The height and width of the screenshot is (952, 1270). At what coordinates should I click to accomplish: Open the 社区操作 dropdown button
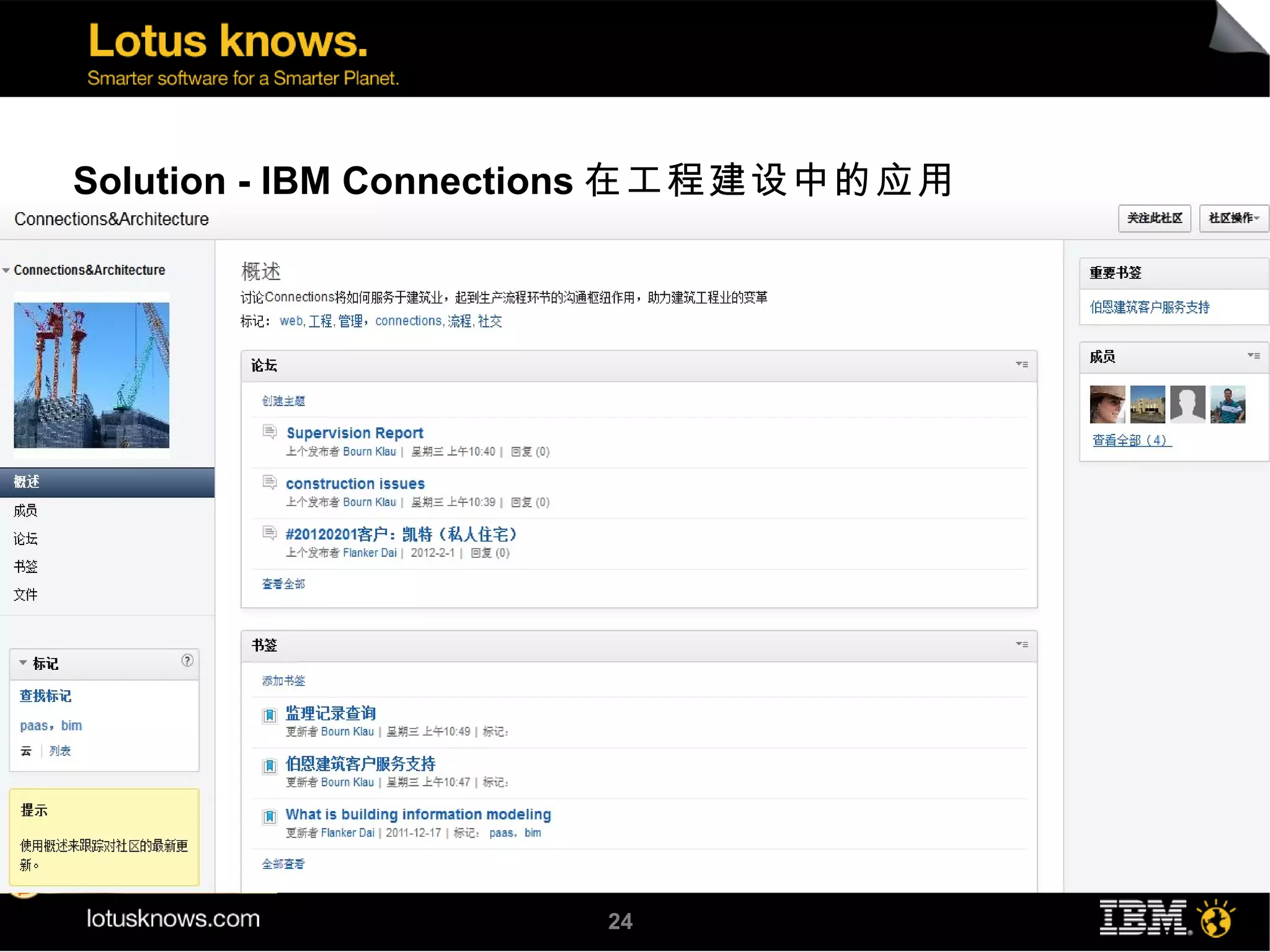pos(1233,218)
